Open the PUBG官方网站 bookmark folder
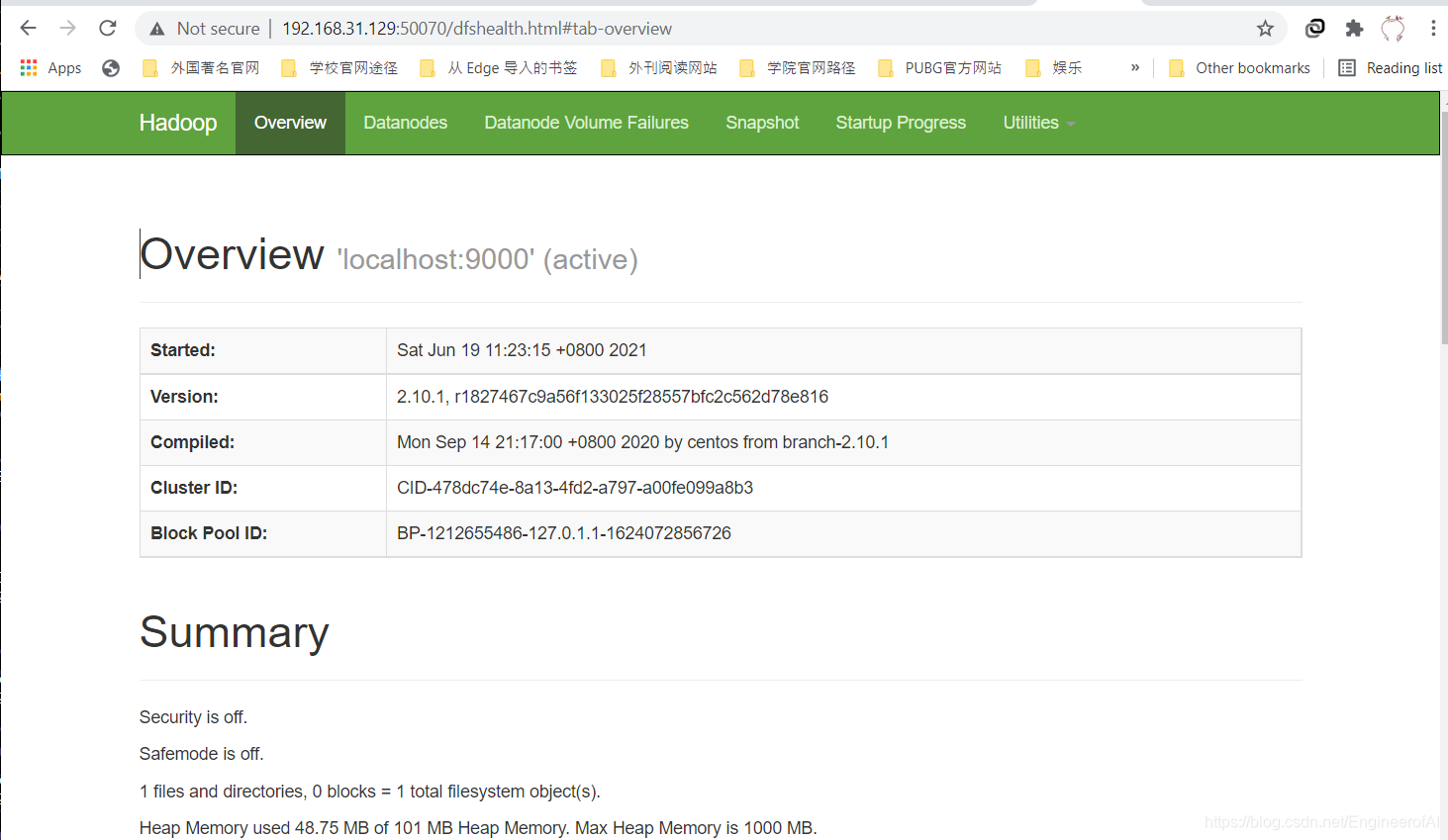 tap(939, 67)
